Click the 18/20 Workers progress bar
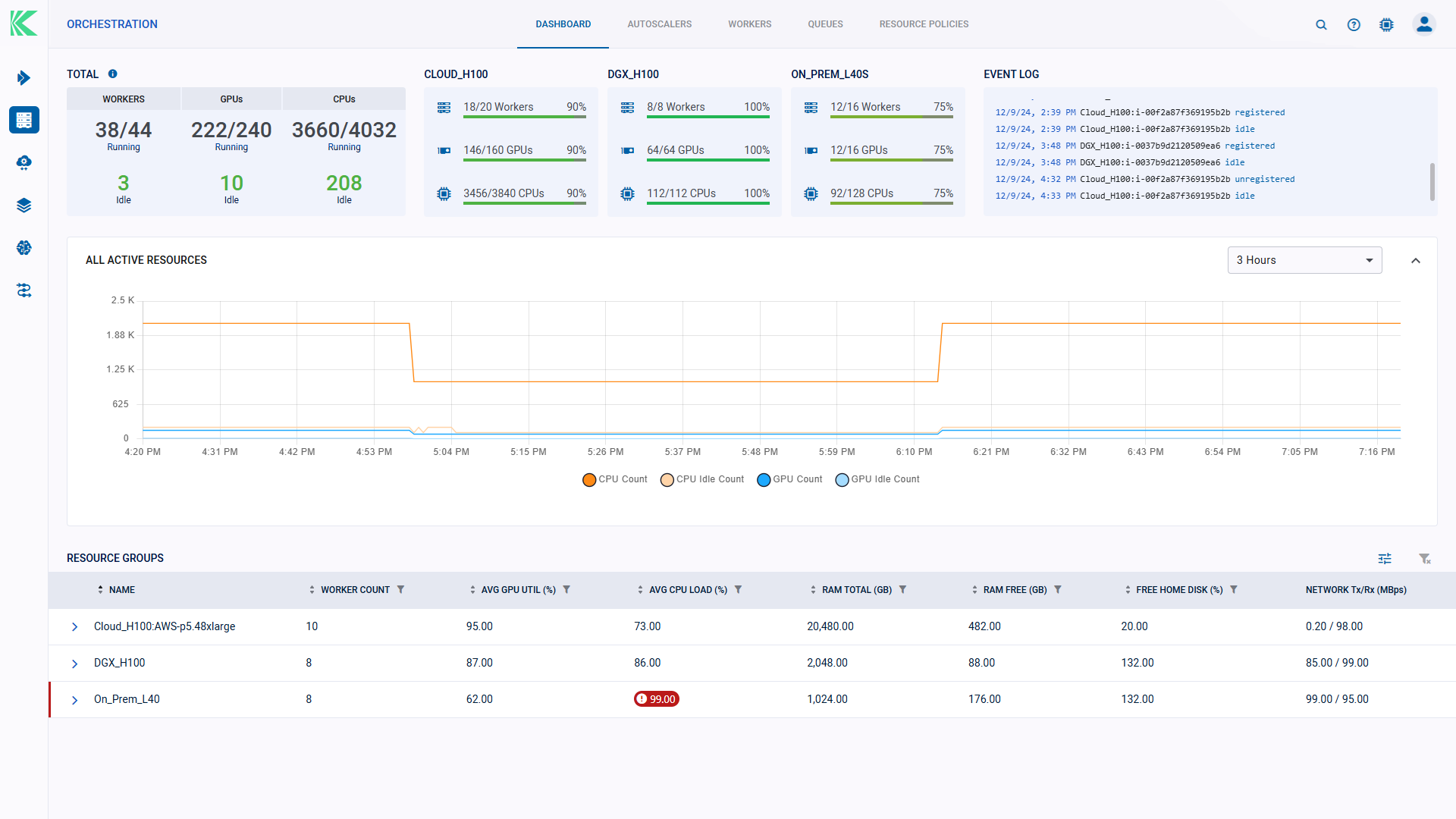The image size is (1456, 819). click(524, 116)
